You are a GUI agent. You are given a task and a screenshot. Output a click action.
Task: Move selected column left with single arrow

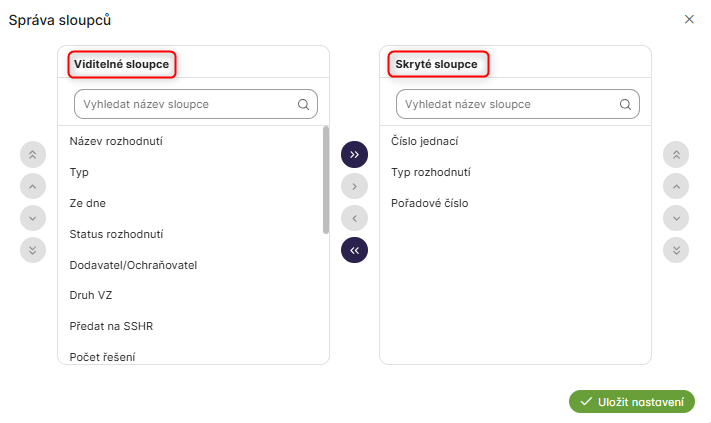[355, 218]
